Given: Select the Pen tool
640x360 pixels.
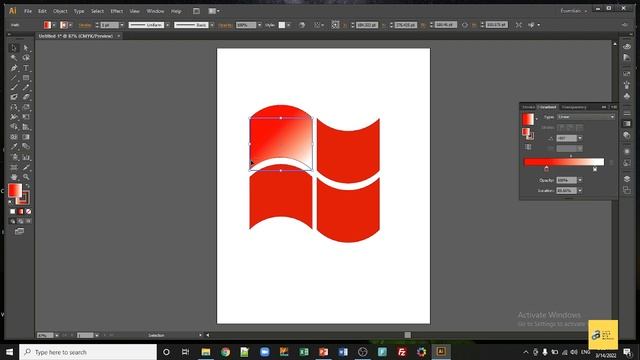Looking at the screenshot, I should 14,68.
